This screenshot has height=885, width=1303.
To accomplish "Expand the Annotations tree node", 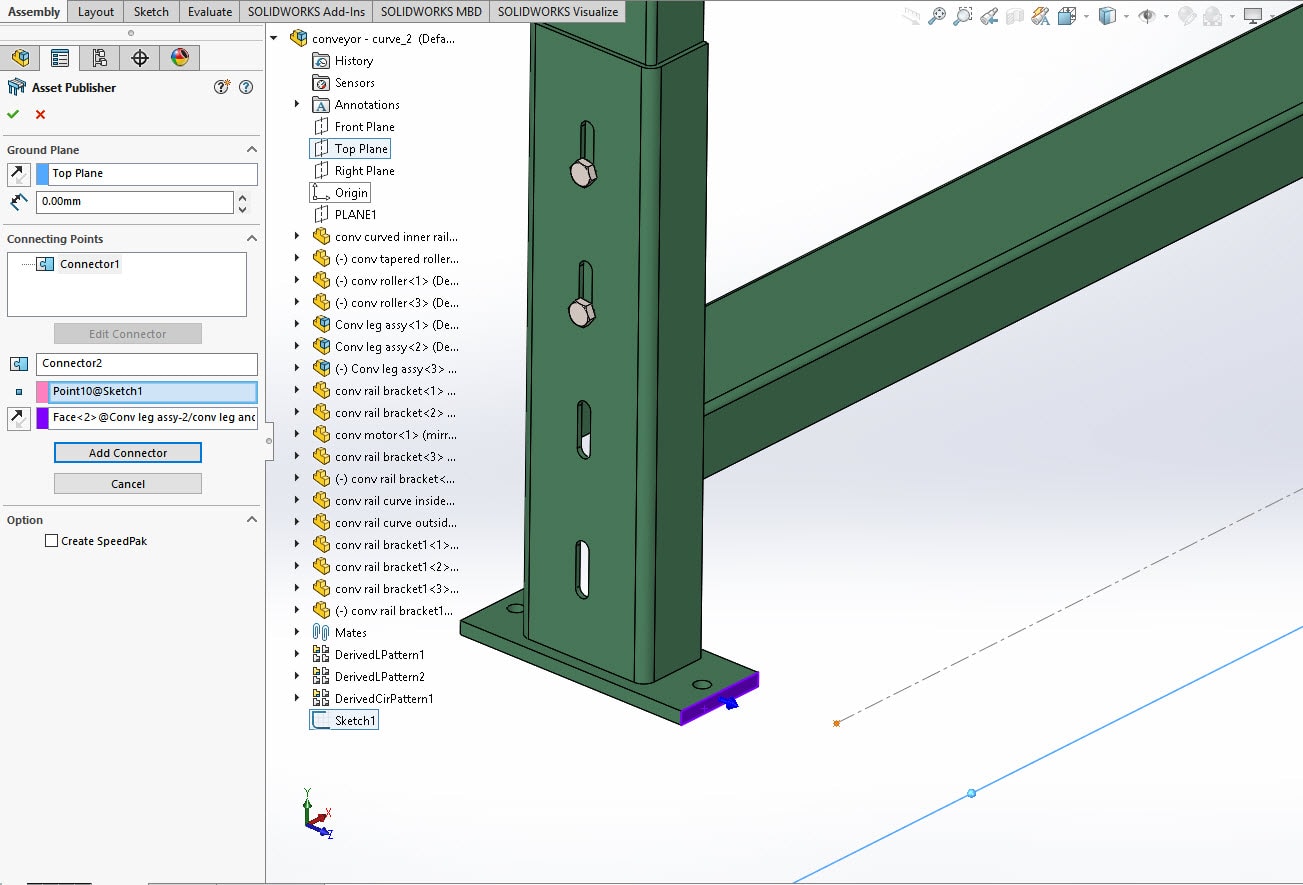I will (297, 104).
